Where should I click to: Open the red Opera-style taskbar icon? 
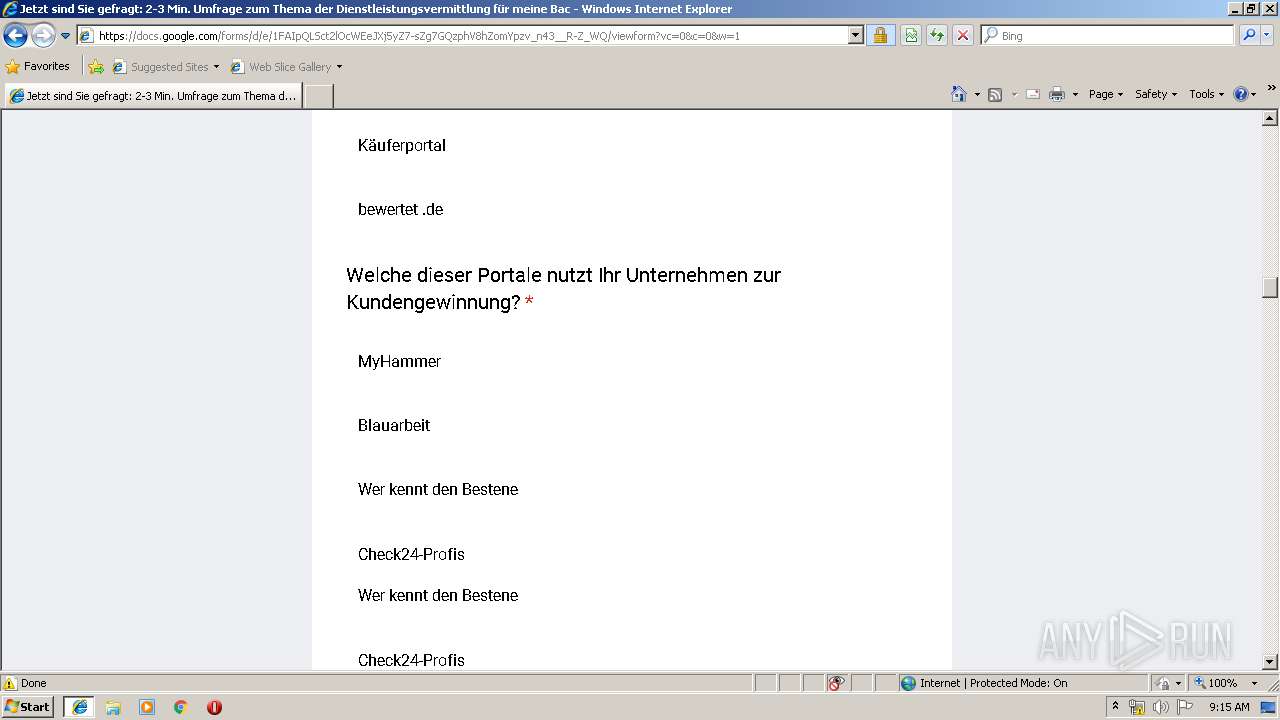(214, 707)
